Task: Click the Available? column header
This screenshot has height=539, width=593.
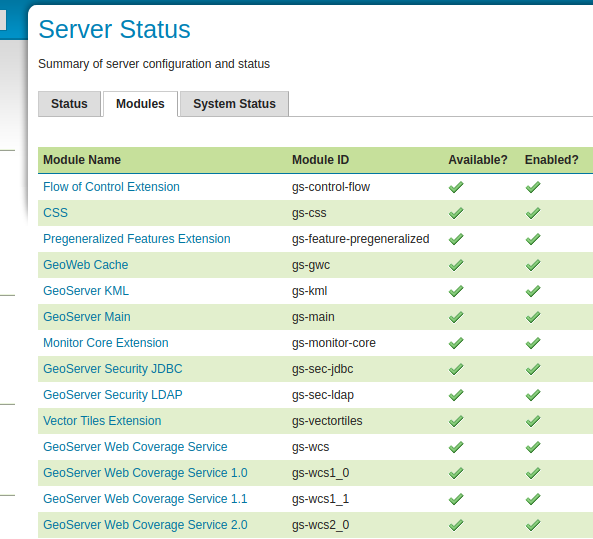Action: click(478, 160)
